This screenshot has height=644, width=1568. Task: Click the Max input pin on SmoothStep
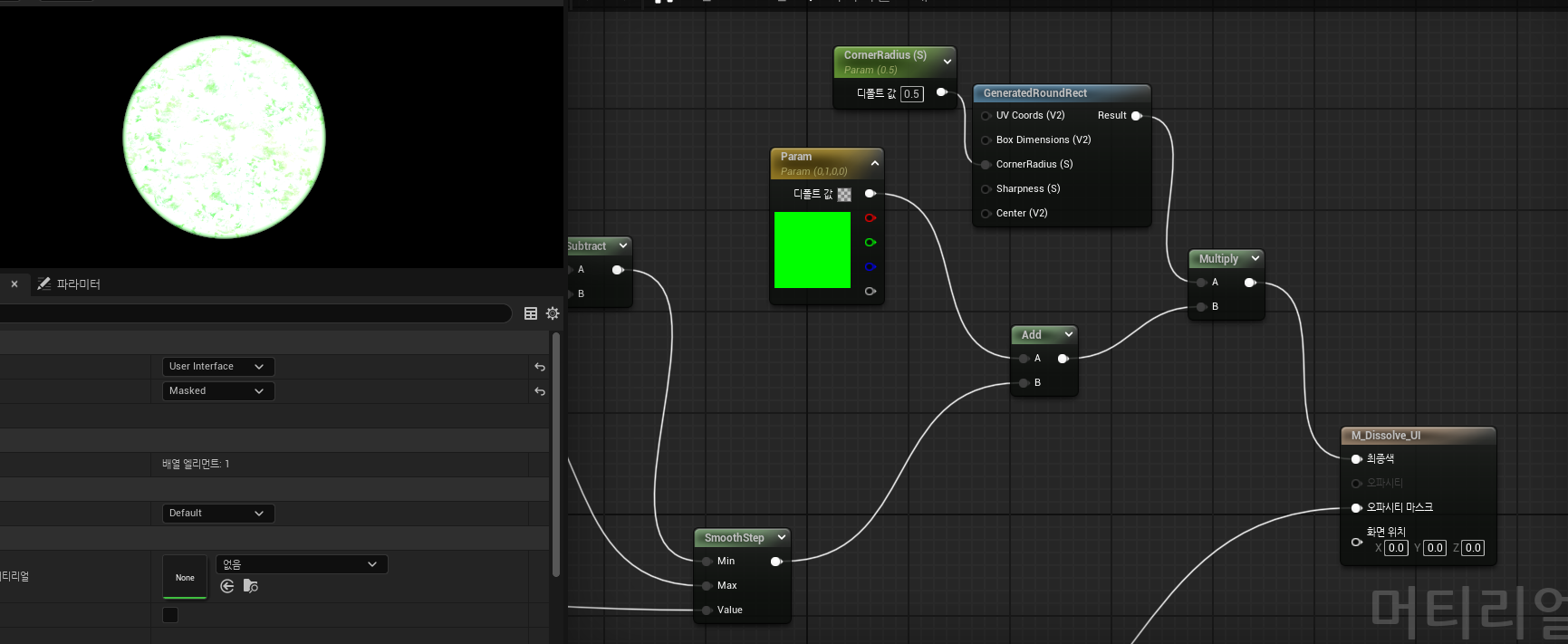click(707, 586)
